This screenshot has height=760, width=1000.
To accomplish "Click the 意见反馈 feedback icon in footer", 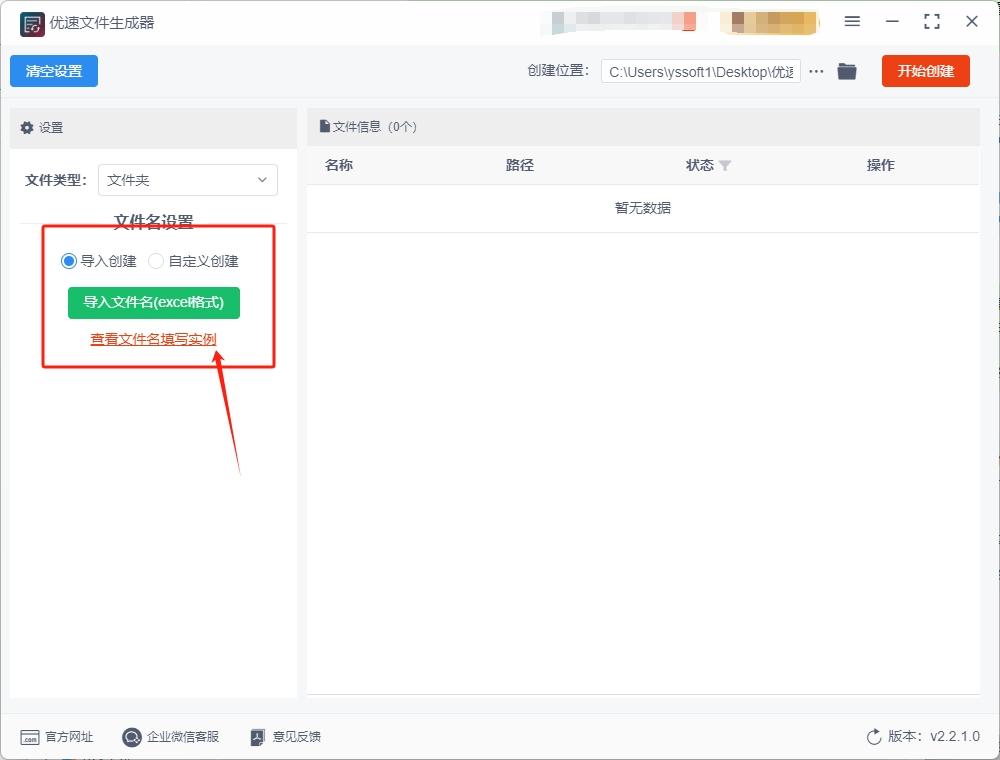I will (x=258, y=737).
